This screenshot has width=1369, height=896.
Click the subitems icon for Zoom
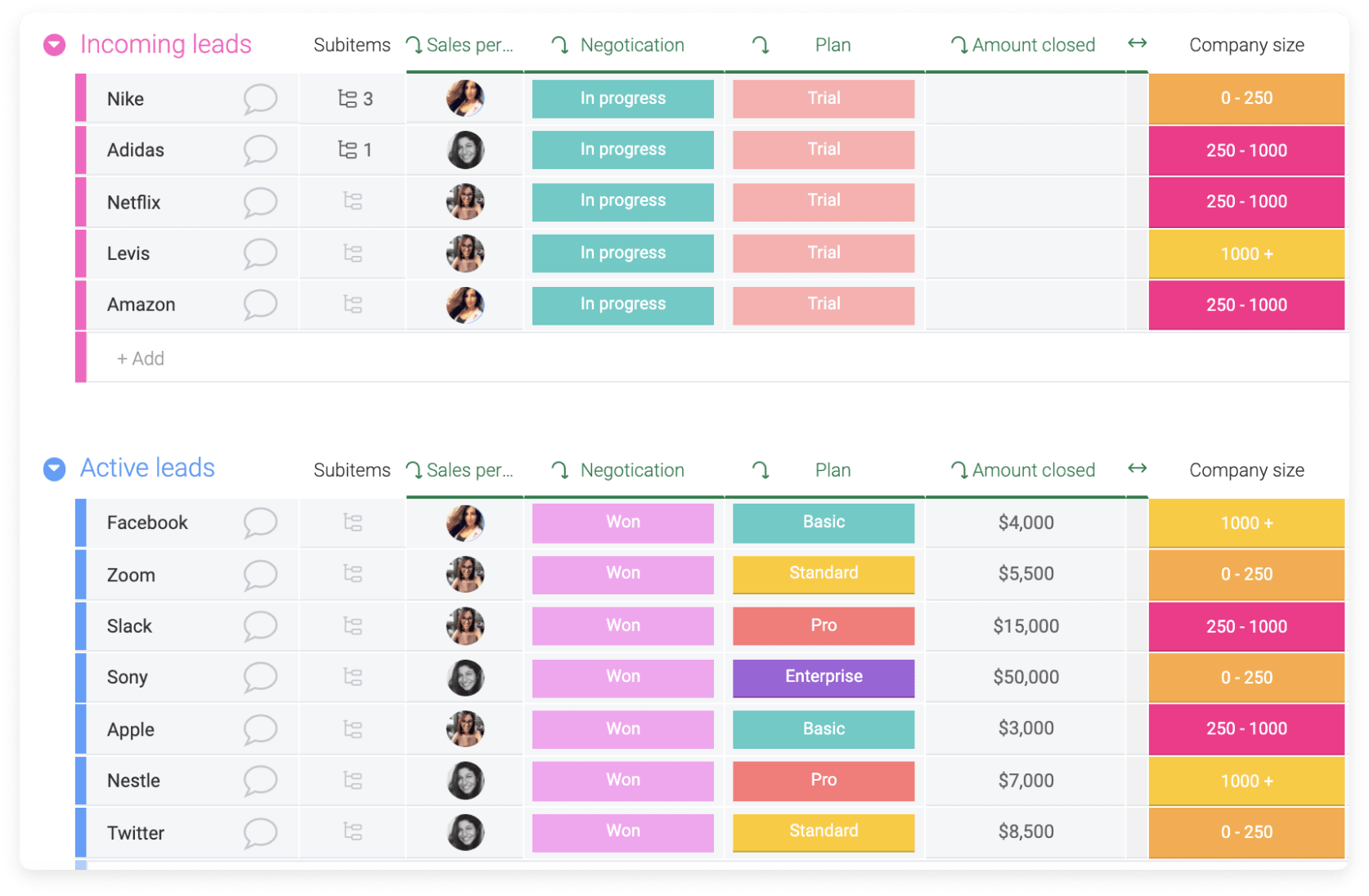tap(352, 574)
